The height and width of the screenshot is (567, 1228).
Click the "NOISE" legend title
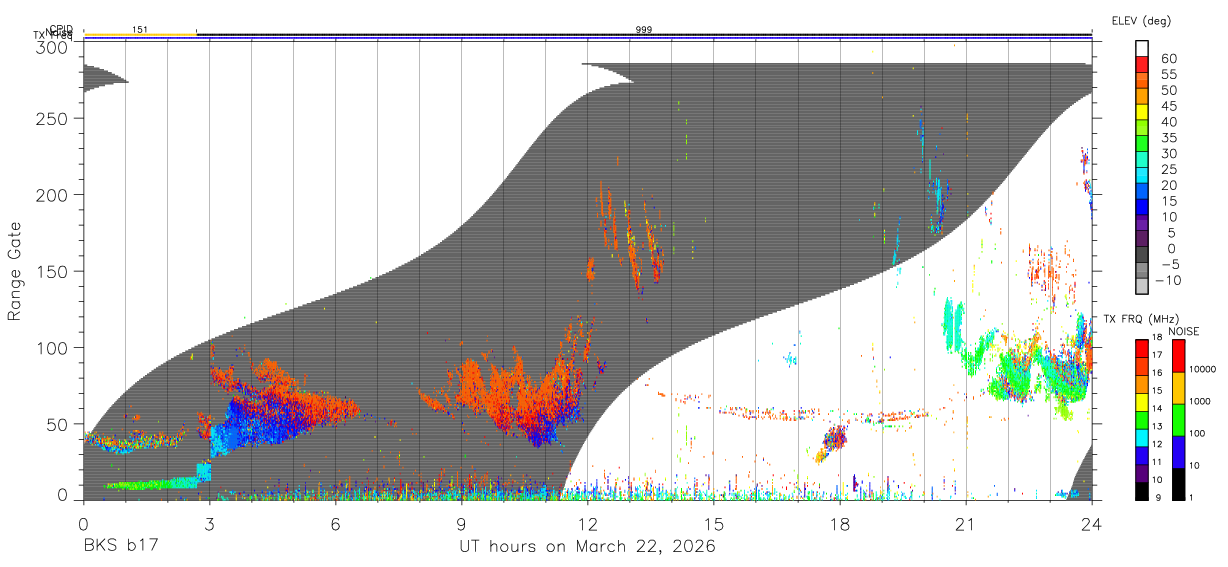click(x=1183, y=331)
